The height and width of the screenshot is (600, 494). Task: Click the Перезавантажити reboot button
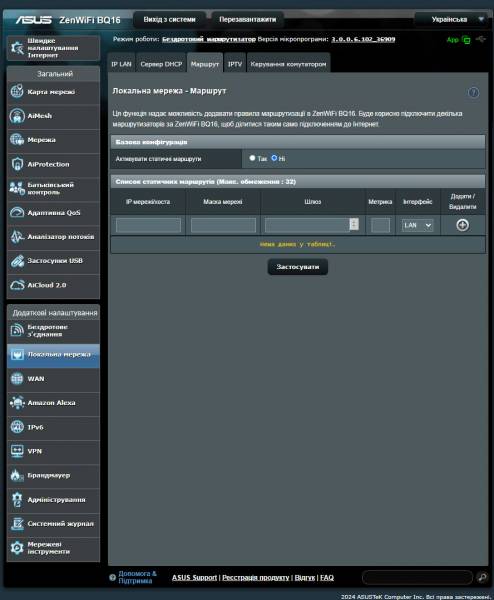248,20
